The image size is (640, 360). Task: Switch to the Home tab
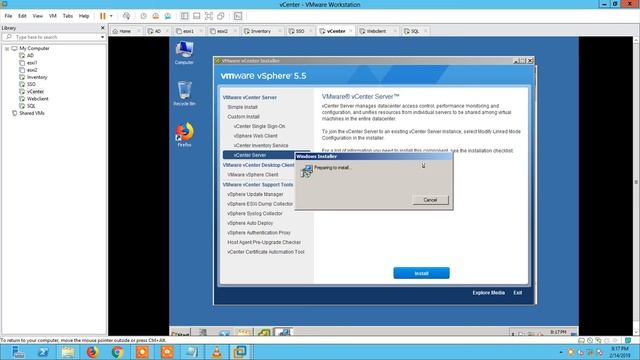pyautogui.click(x=125, y=31)
